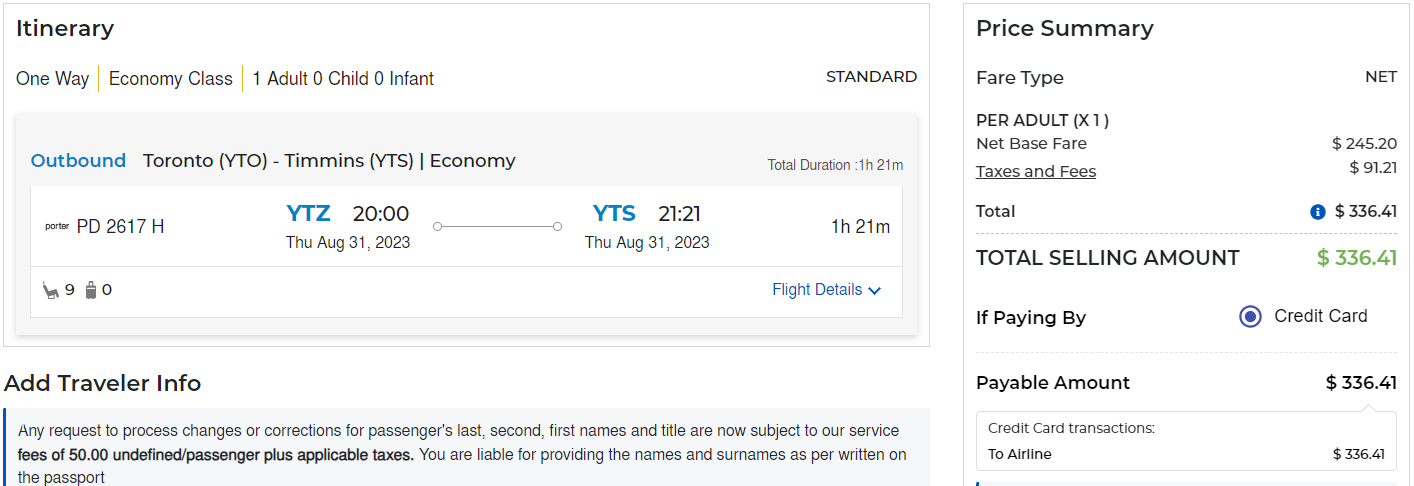
Task: Click the YTS arrival airport code
Action: tap(614, 214)
